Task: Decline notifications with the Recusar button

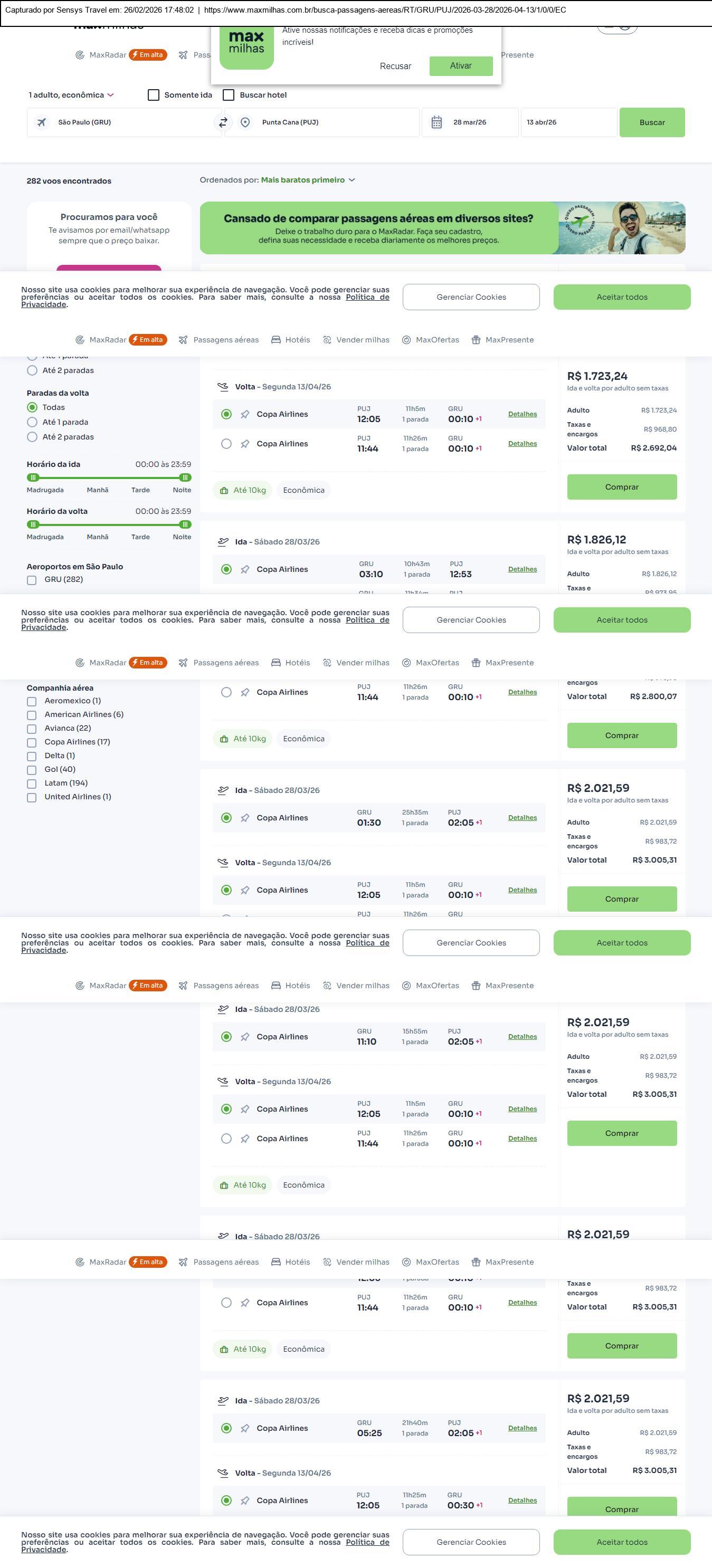Action: (395, 66)
